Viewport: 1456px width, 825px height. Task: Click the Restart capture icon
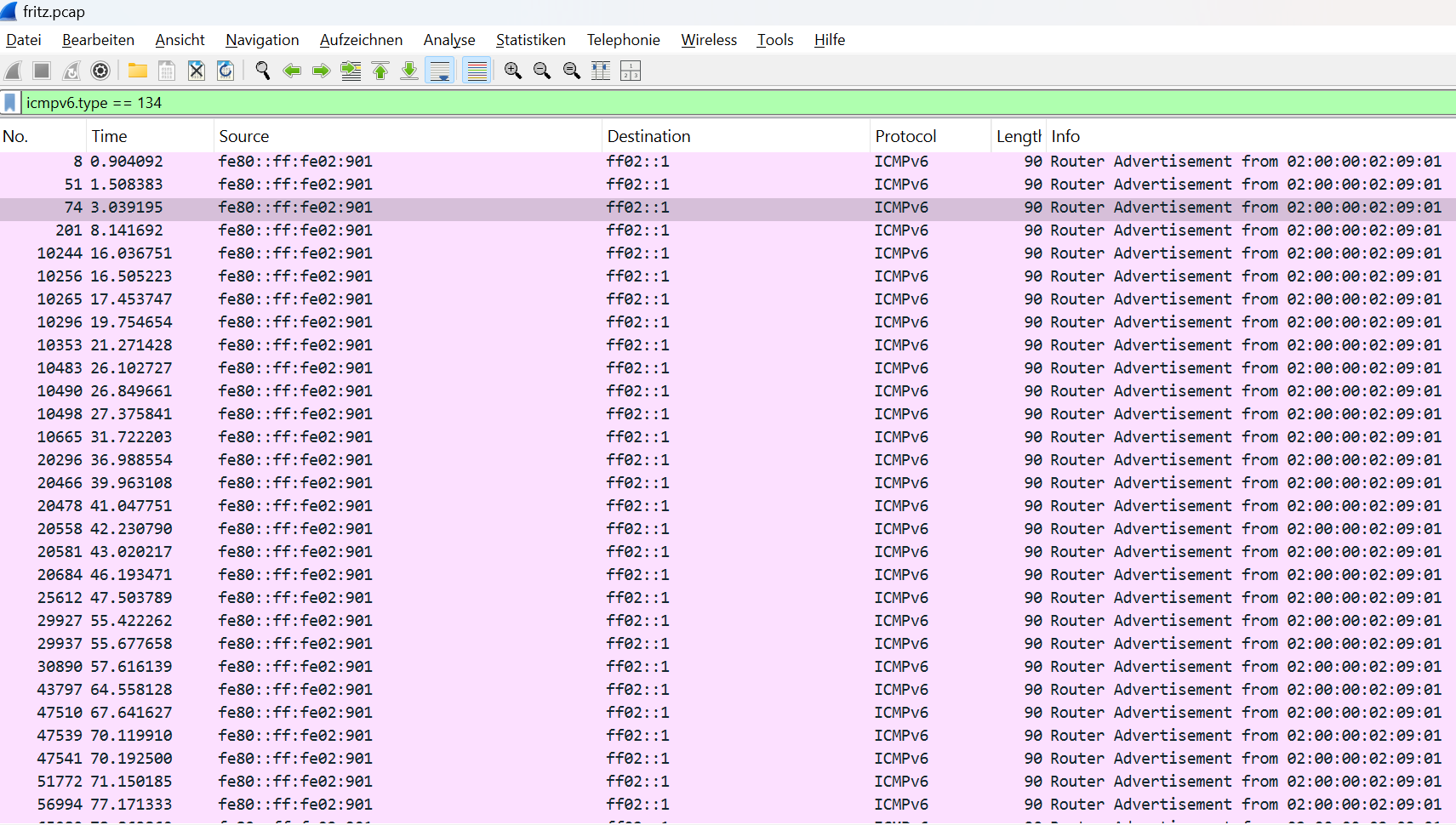tap(71, 71)
